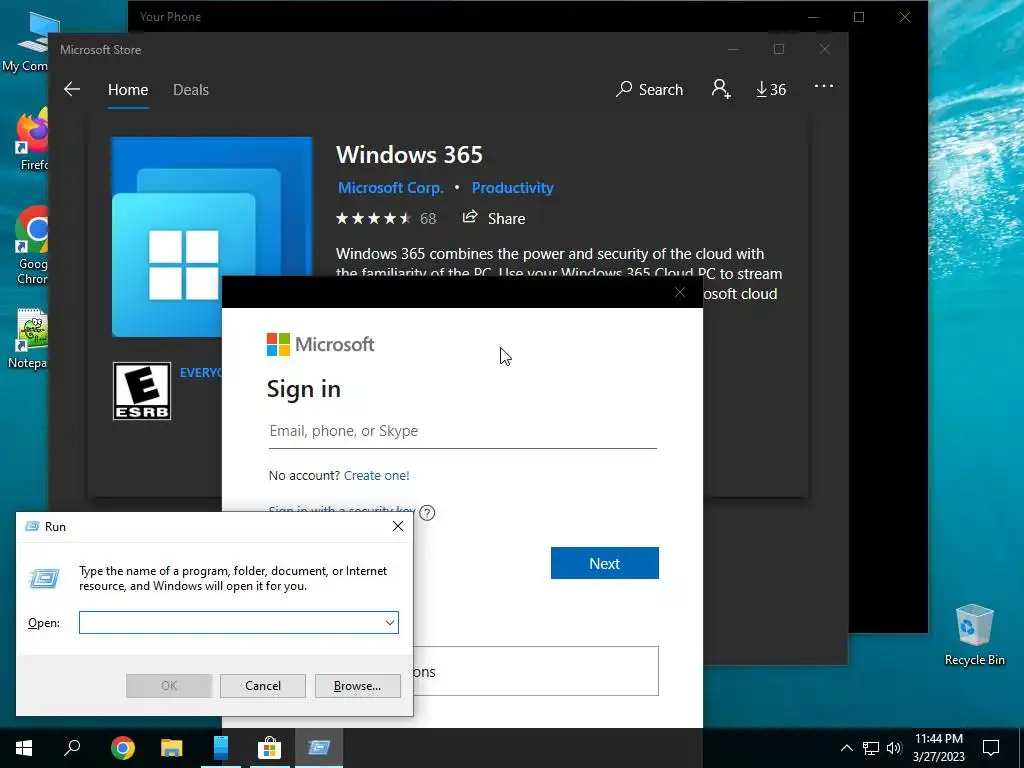Close the Run dialog

(398, 526)
